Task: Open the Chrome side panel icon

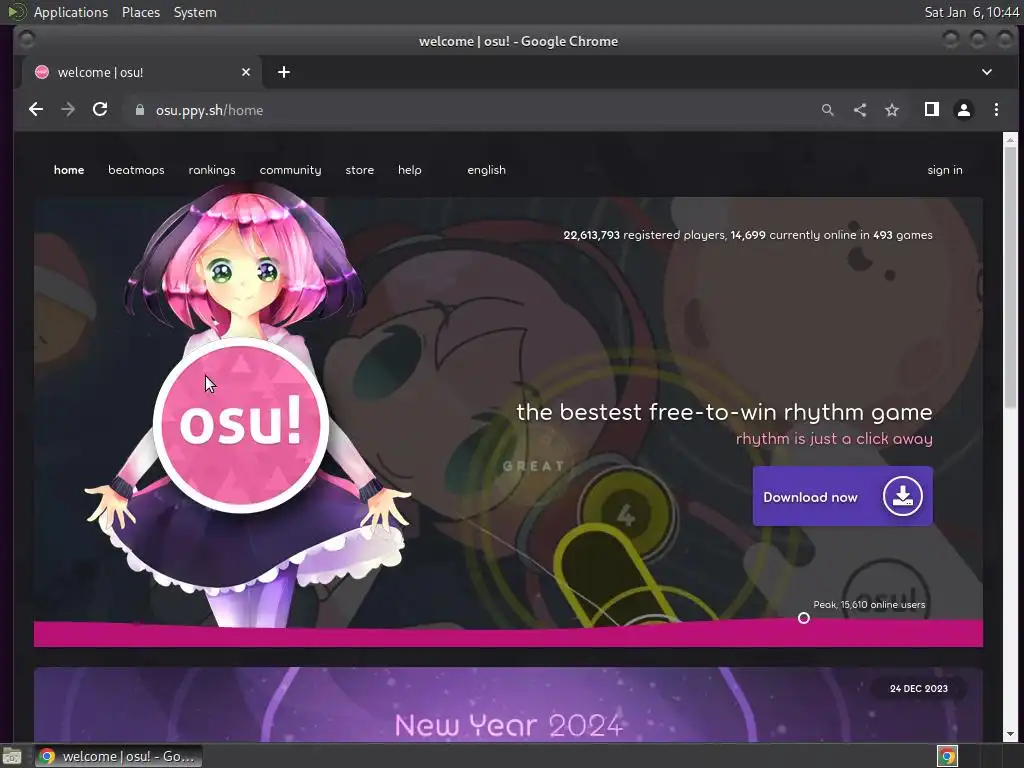Action: [932, 110]
